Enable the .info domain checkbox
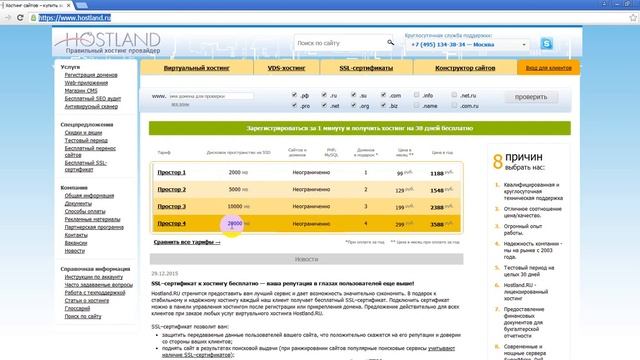The width and height of the screenshot is (640, 360). [416, 95]
